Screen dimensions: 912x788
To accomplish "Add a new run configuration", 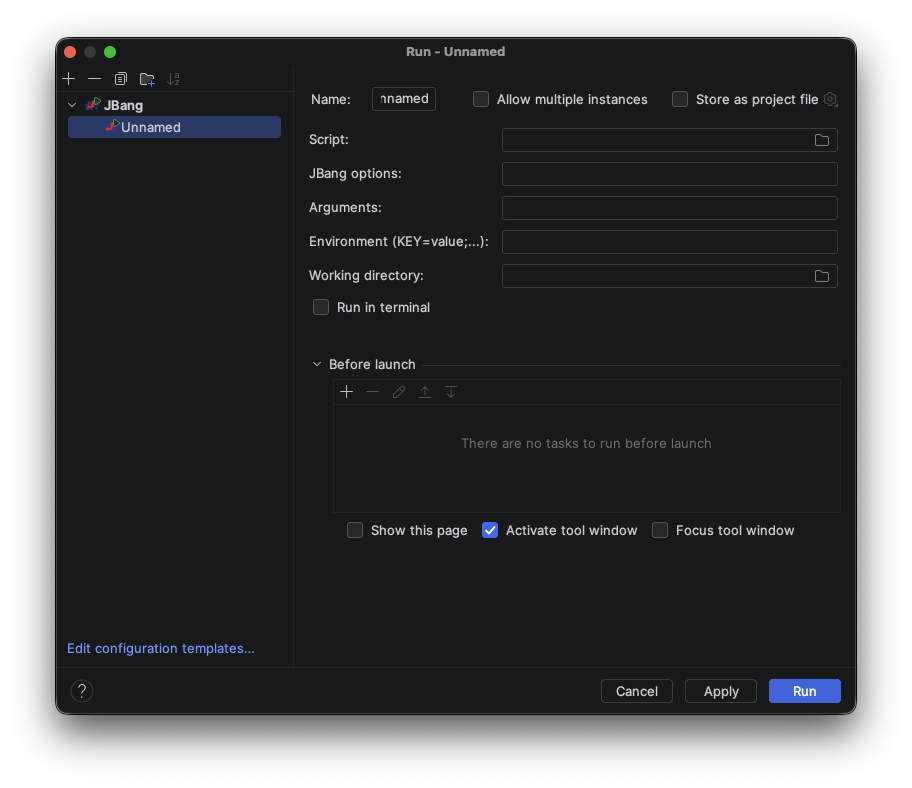I will click(69, 79).
